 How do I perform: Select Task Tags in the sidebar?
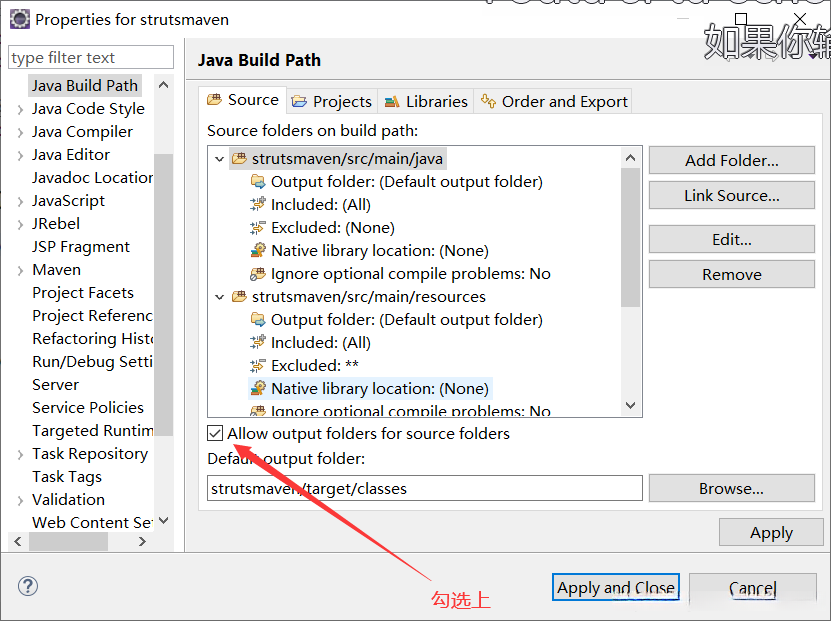[67, 477]
